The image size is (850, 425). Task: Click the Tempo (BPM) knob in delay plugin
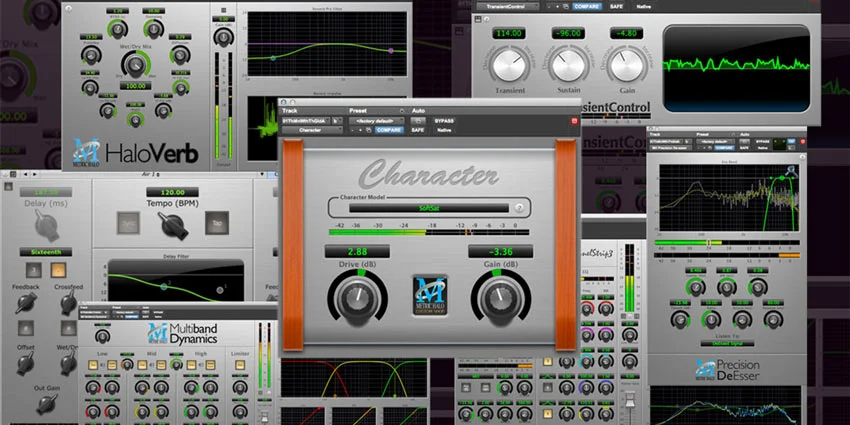(173, 225)
